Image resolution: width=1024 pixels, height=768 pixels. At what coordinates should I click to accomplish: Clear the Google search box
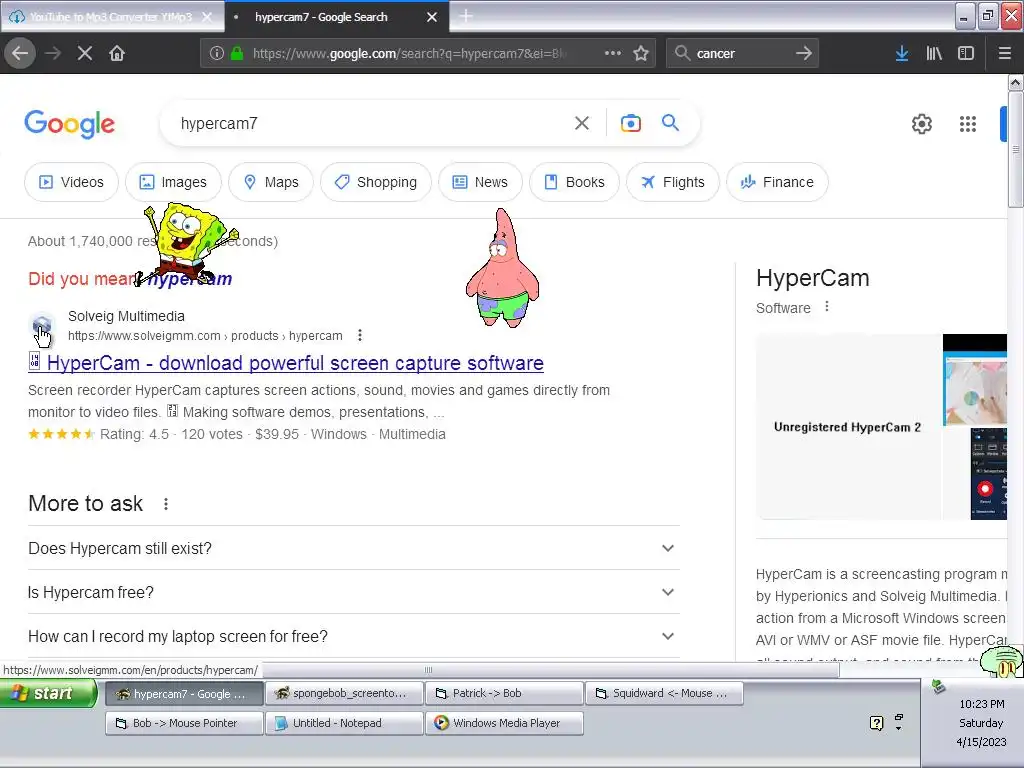582,123
